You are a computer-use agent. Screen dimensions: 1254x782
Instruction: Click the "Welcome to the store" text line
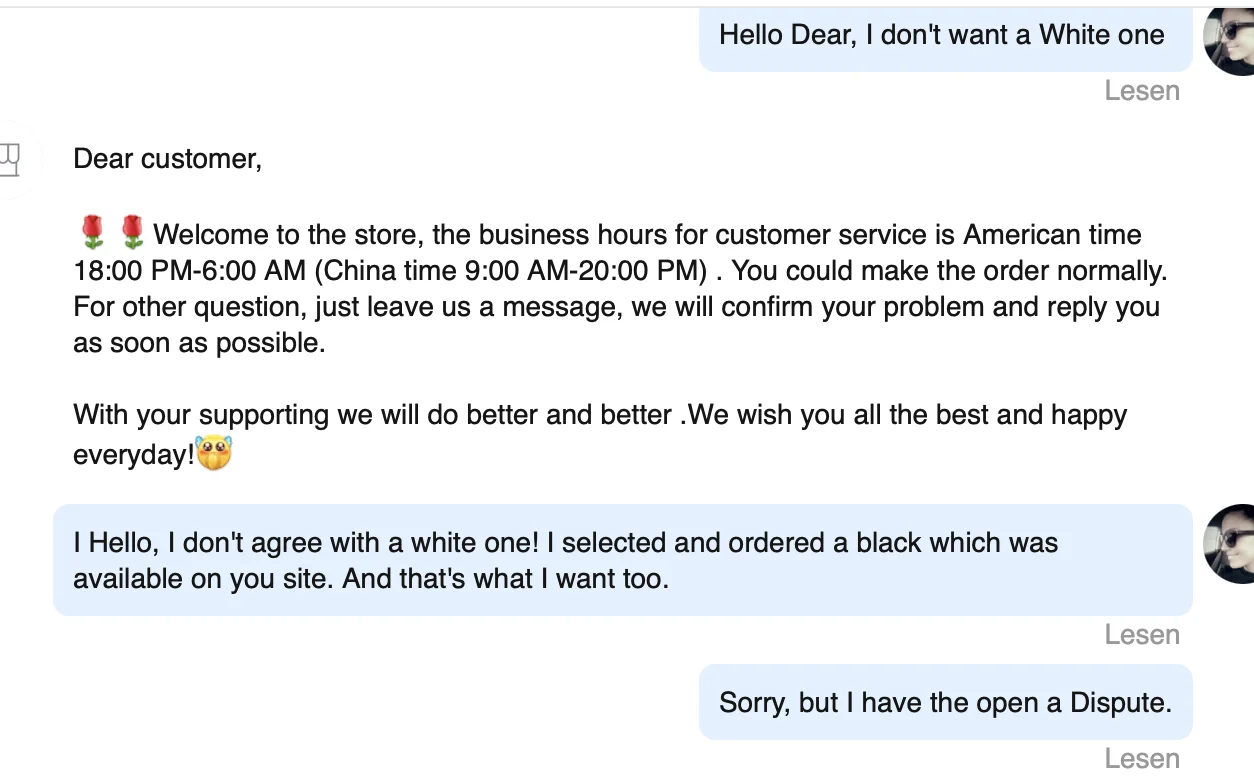click(646, 235)
